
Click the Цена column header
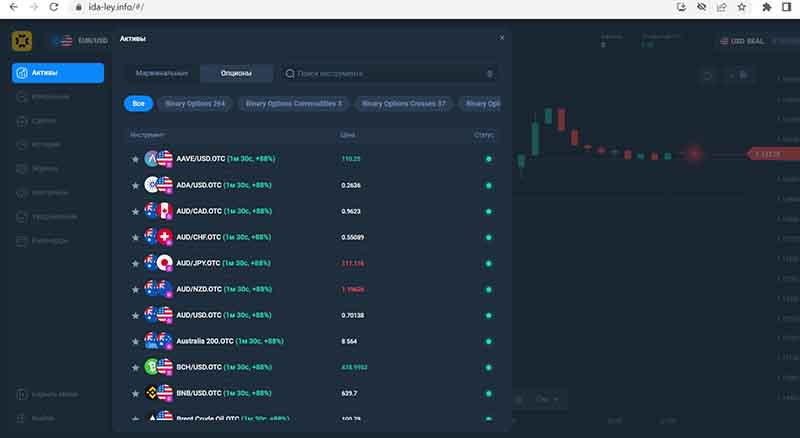[347, 135]
